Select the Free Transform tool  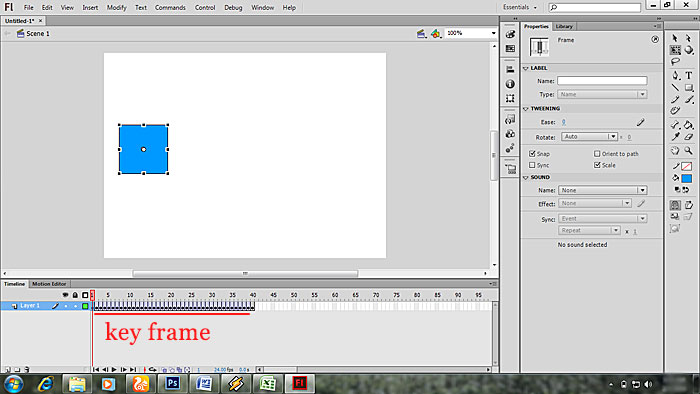tap(675, 50)
